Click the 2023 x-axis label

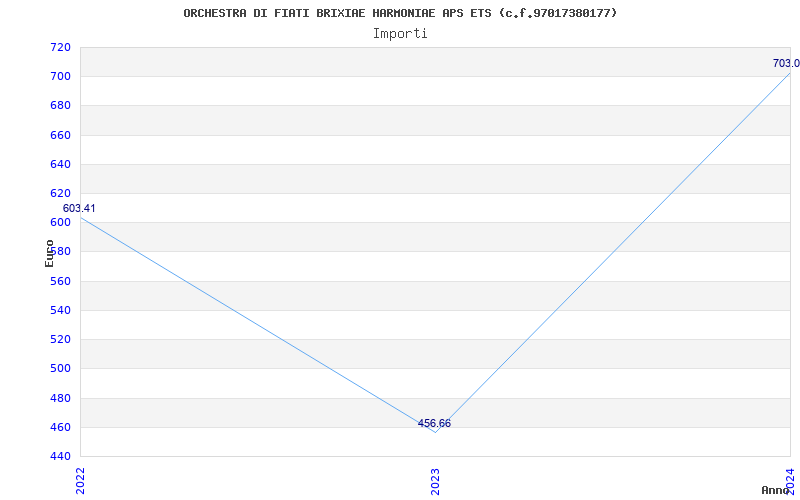click(x=435, y=480)
